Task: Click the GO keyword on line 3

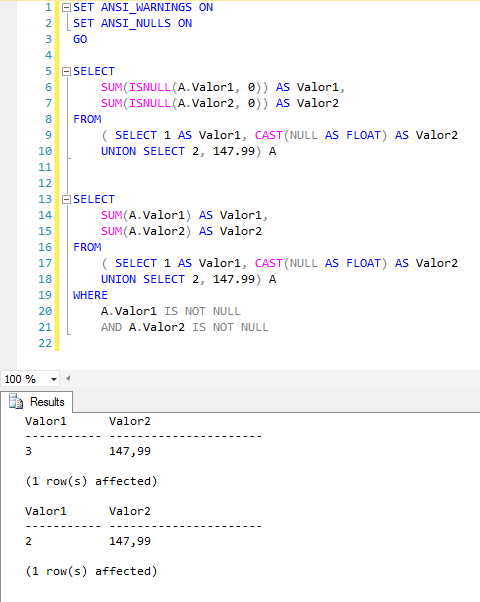Action: (x=80, y=39)
